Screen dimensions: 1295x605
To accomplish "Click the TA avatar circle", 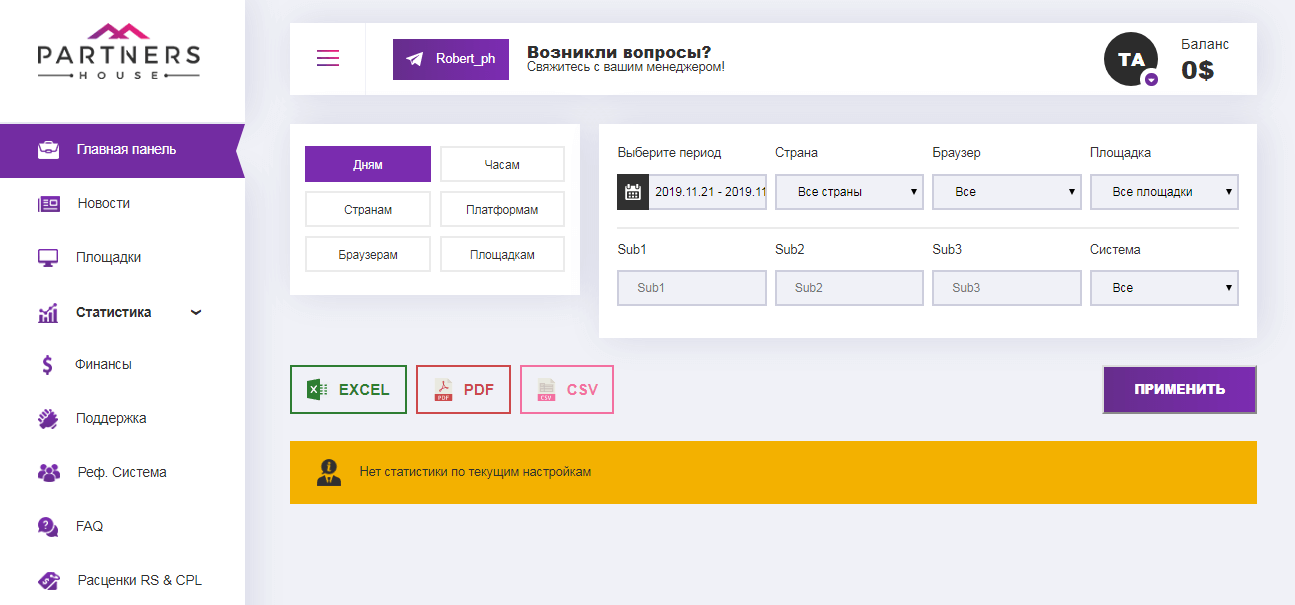I will click(x=1130, y=60).
